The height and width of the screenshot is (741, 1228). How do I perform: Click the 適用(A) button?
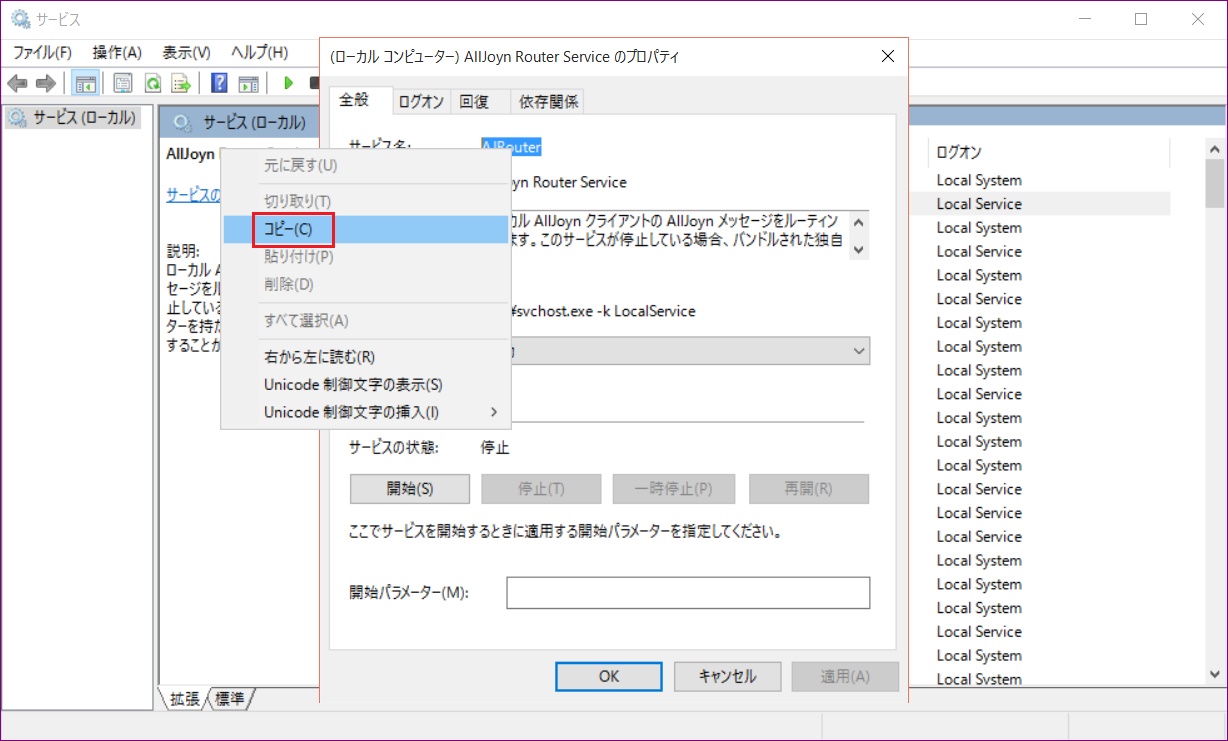point(845,676)
